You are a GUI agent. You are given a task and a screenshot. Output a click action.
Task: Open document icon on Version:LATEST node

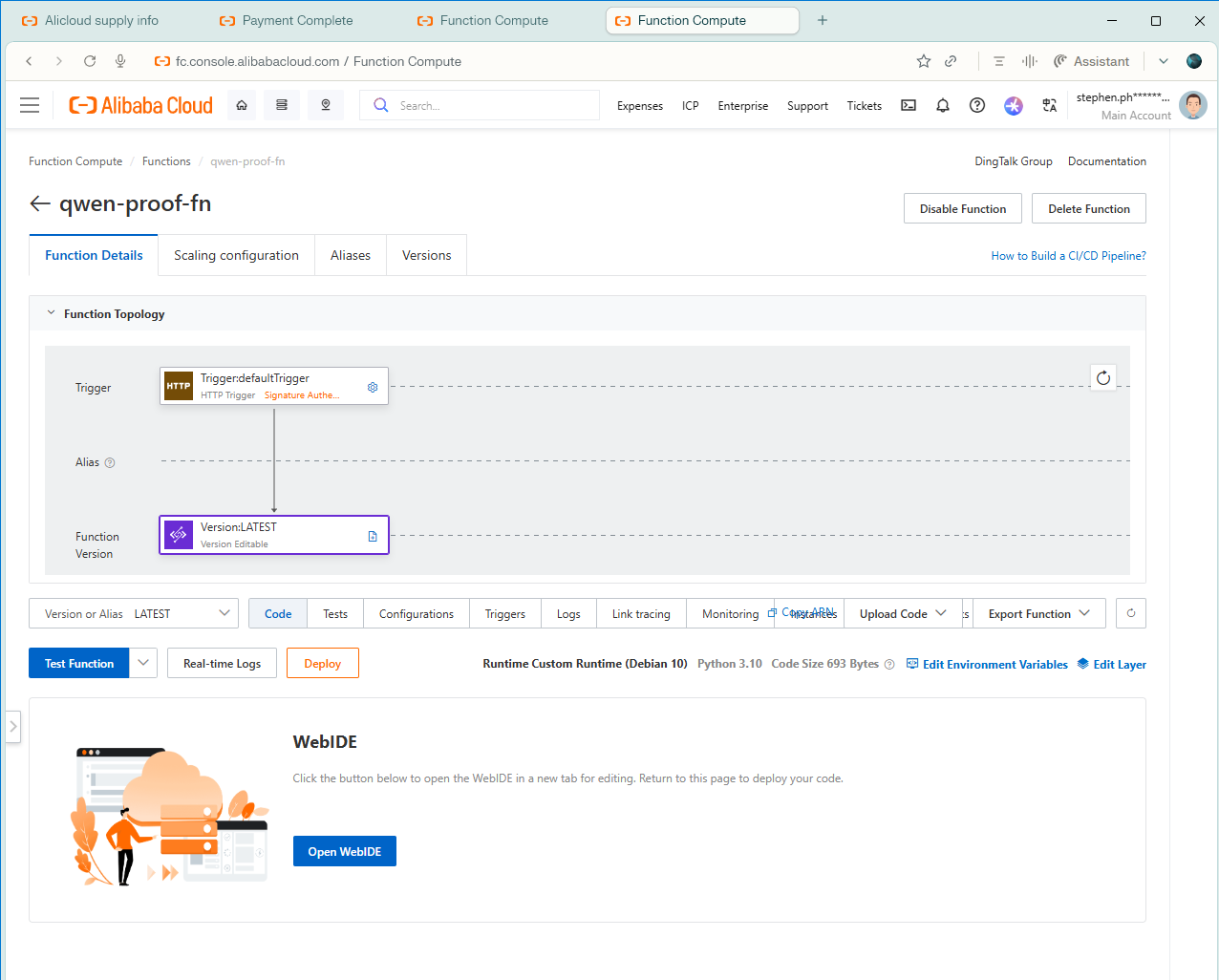(373, 536)
